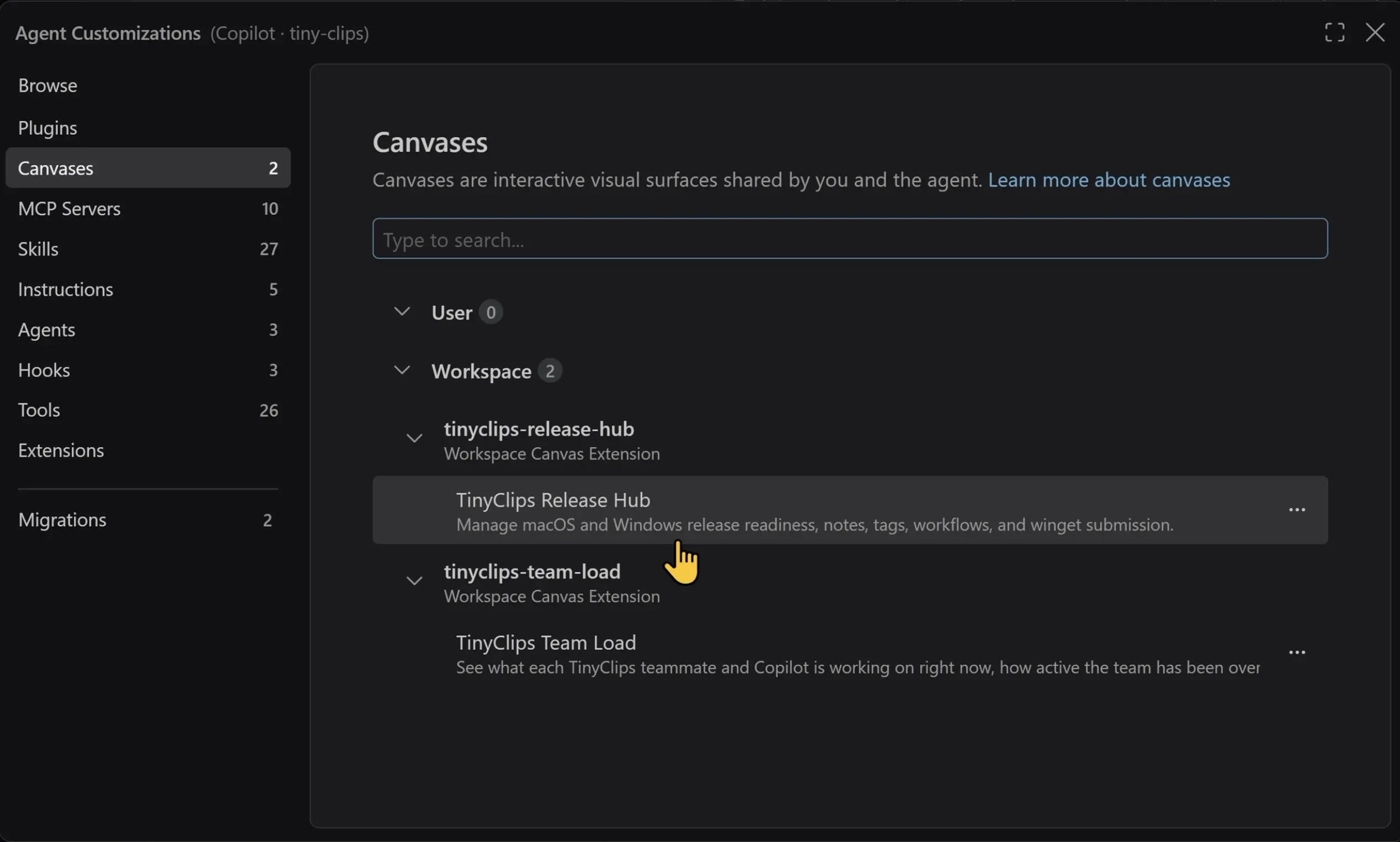Open the Agents section

(x=148, y=330)
